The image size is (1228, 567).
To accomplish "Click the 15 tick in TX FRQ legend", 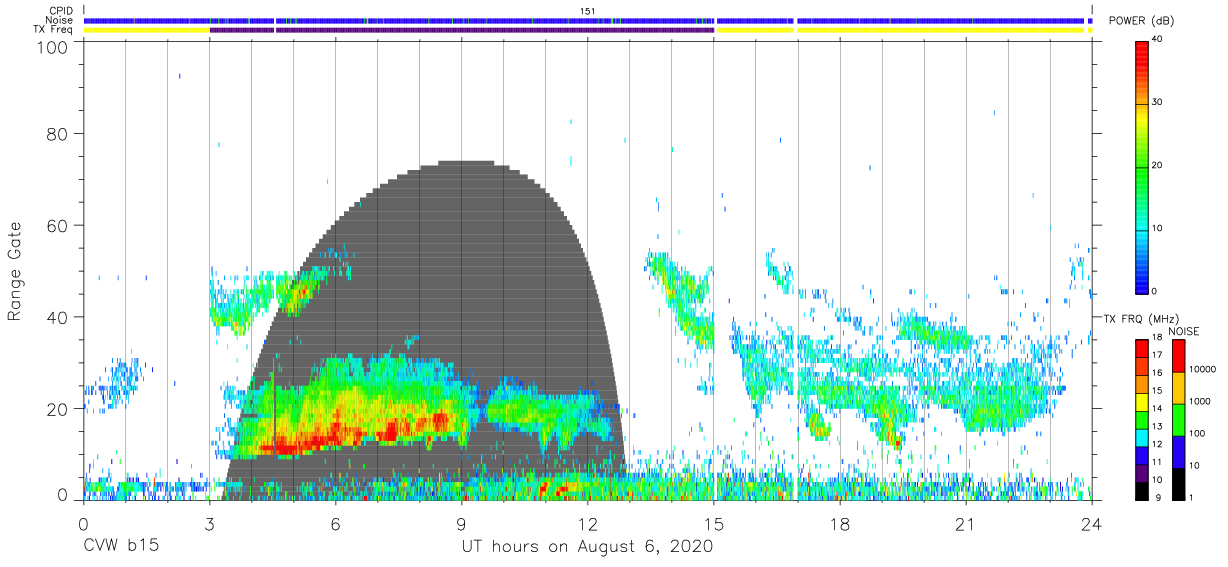I will pyautogui.click(x=1159, y=391).
